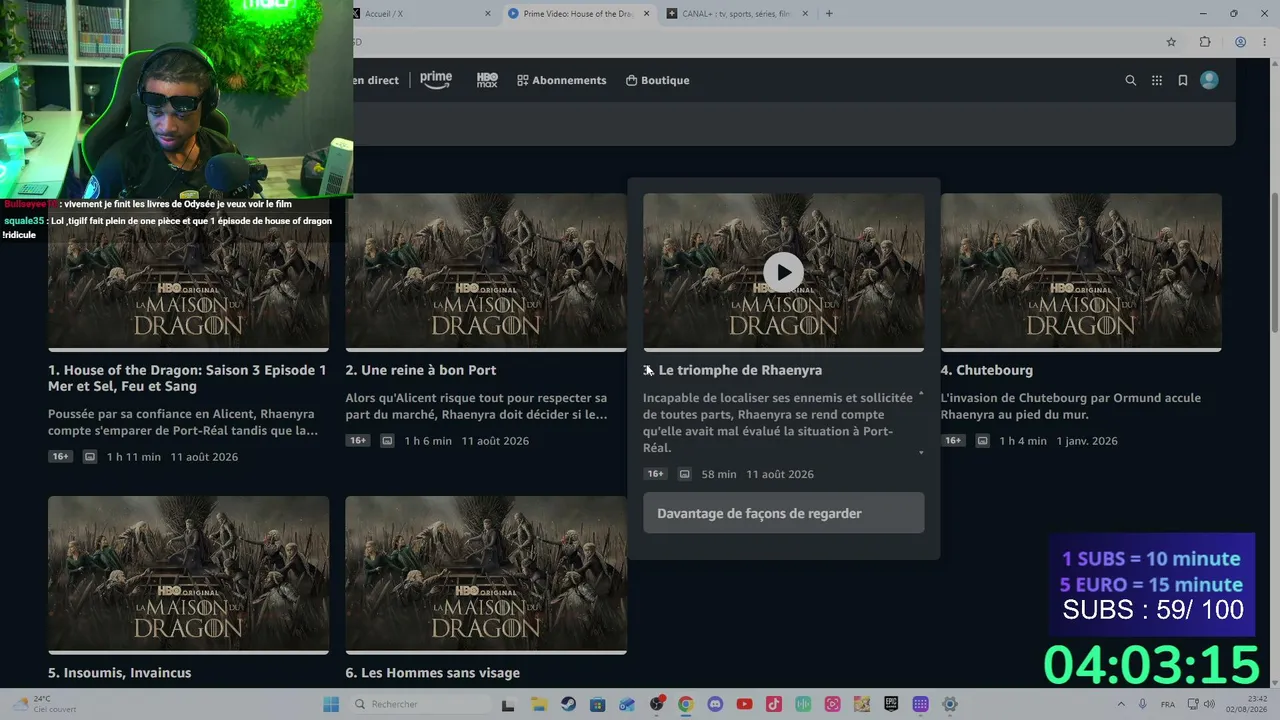Open Google Chrome from the taskbar
1280x720 pixels.
click(686, 704)
